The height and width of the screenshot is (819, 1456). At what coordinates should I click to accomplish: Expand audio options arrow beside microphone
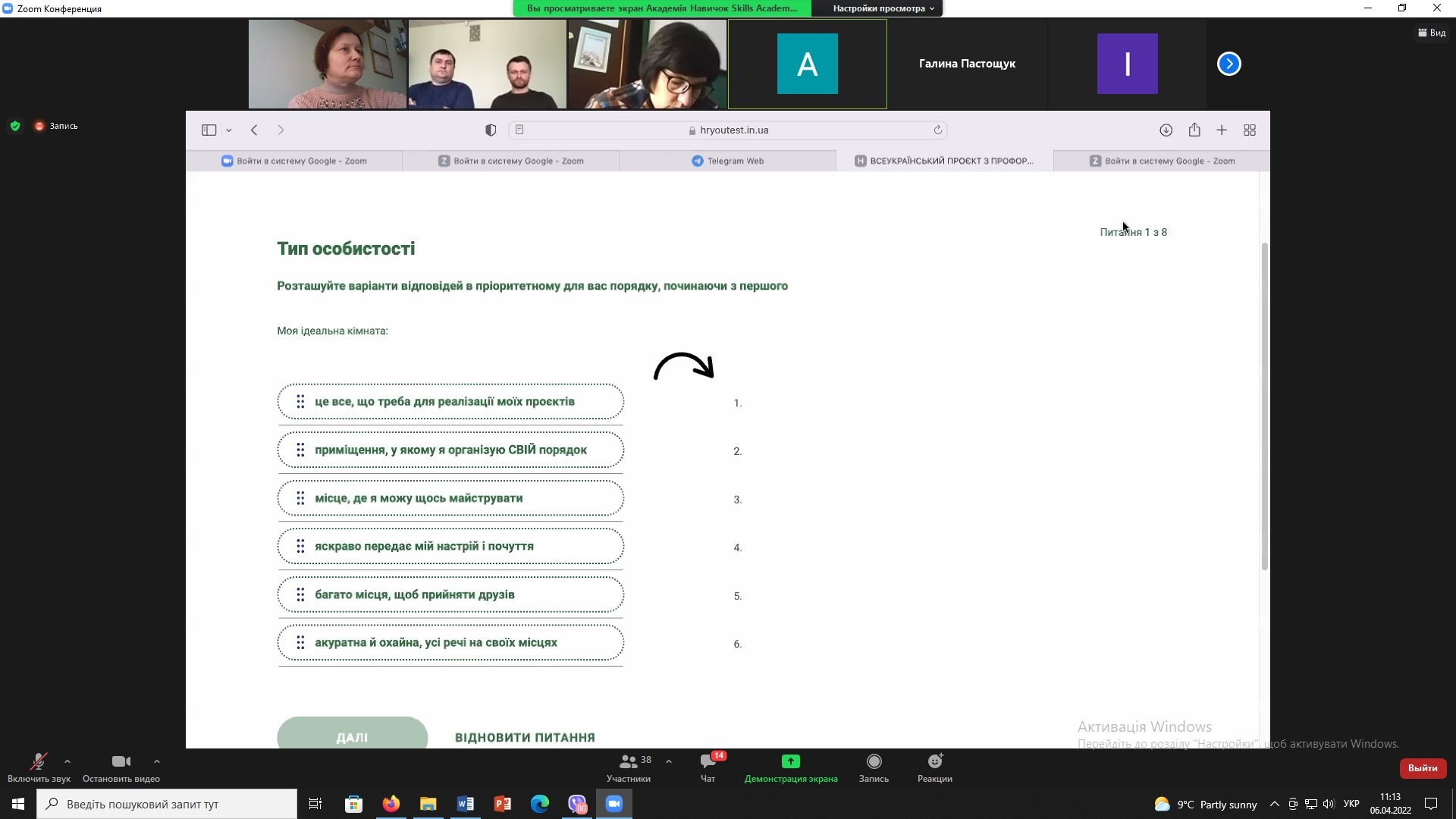pyautogui.click(x=67, y=761)
